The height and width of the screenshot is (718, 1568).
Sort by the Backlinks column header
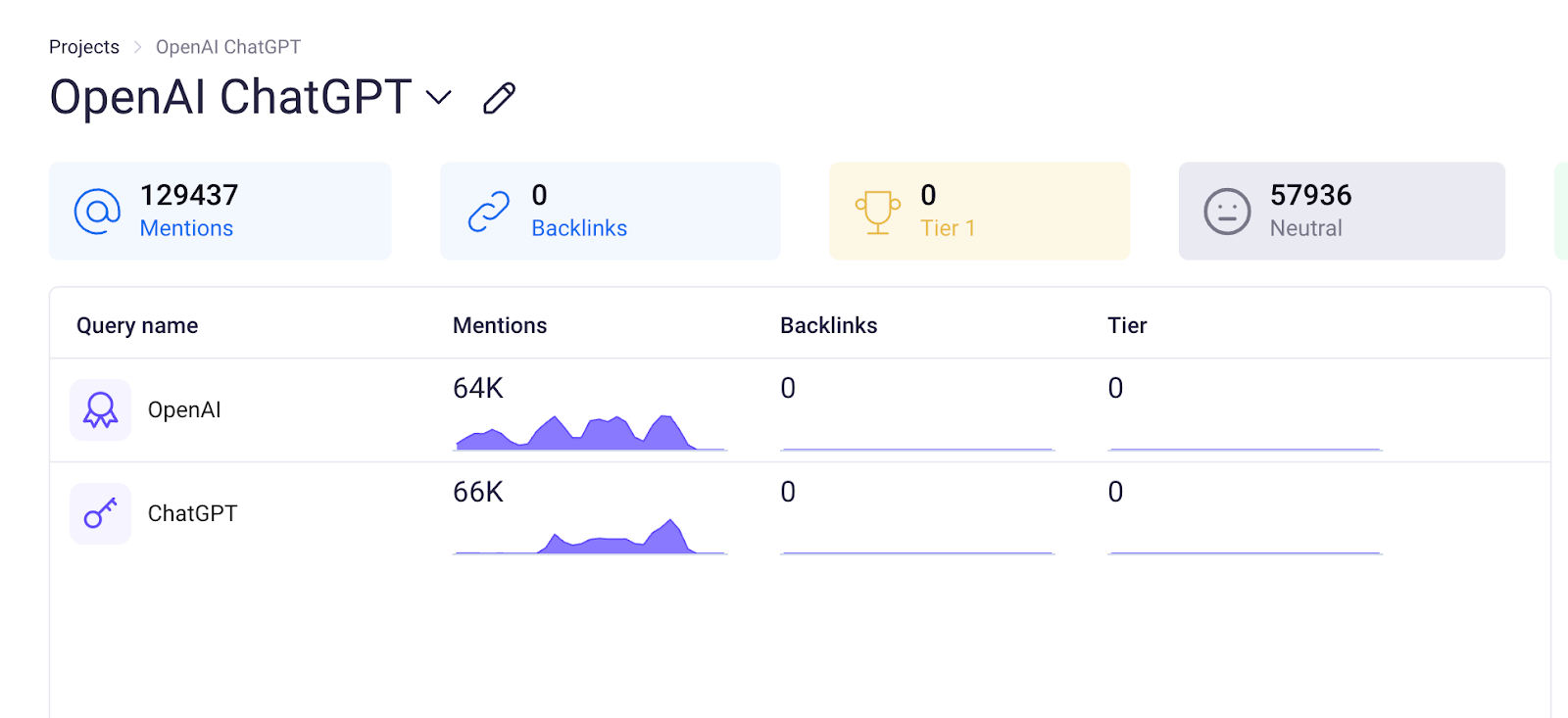click(x=829, y=325)
